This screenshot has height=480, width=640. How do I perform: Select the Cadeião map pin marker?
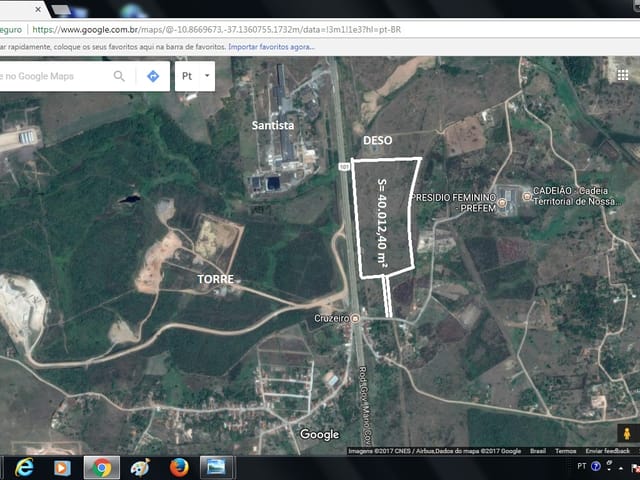(x=527, y=196)
